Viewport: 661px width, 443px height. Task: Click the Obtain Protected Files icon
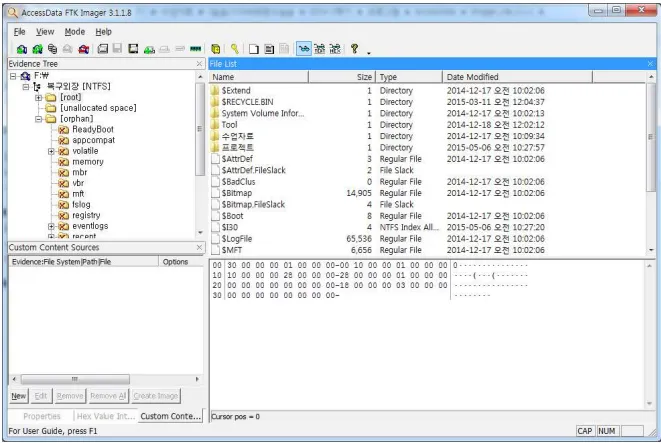point(216,49)
